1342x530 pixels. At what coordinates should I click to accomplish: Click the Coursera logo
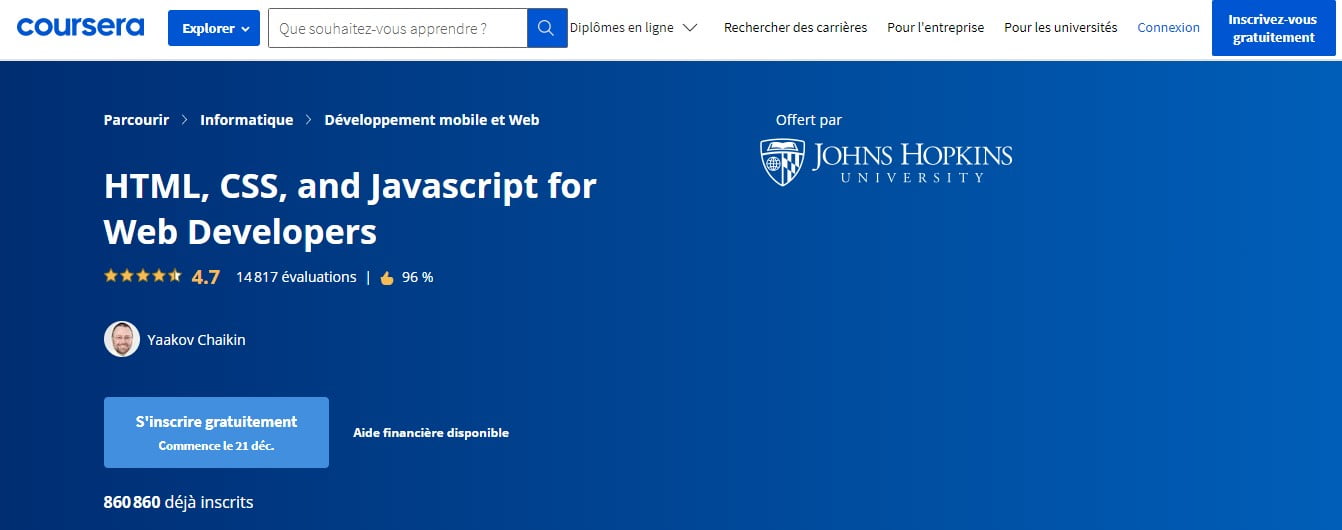(x=80, y=27)
